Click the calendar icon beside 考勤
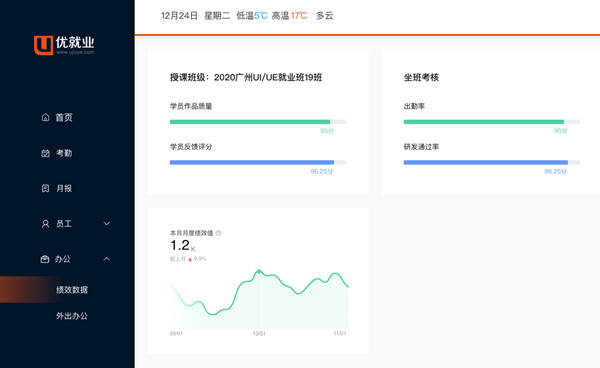 45,153
